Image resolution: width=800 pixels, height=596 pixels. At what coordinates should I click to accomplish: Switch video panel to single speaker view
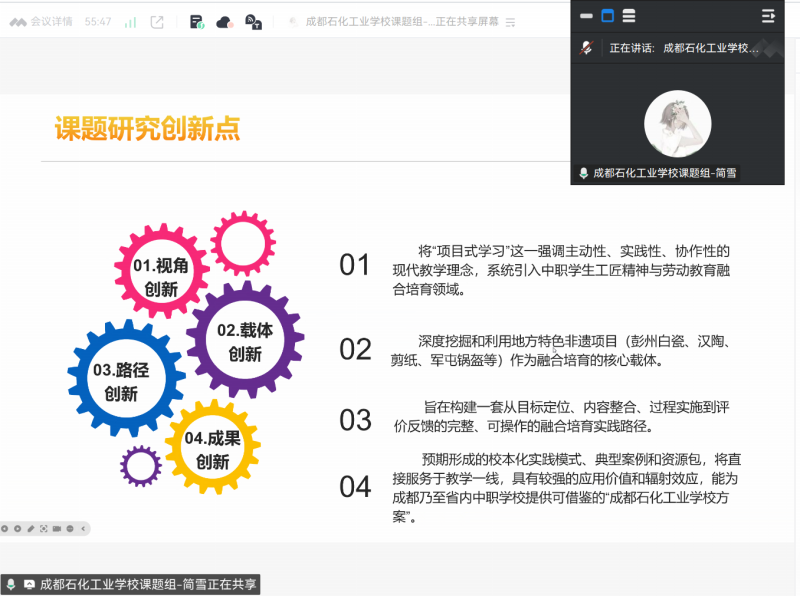(x=607, y=16)
